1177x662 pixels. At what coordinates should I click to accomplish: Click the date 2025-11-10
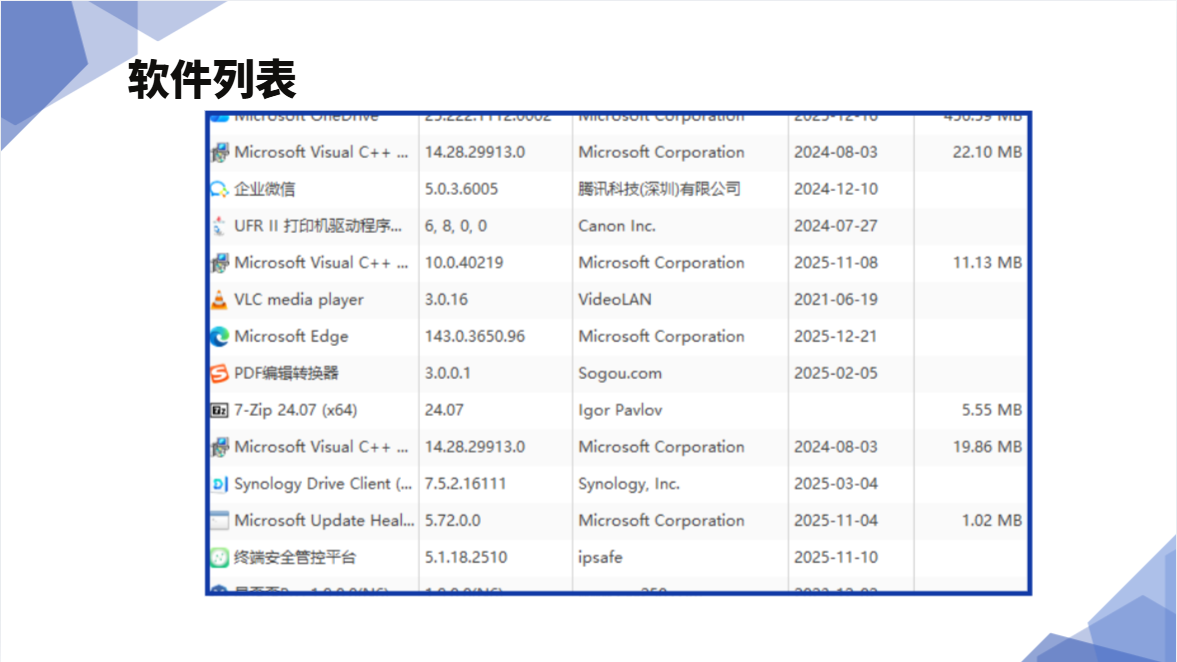pos(835,558)
